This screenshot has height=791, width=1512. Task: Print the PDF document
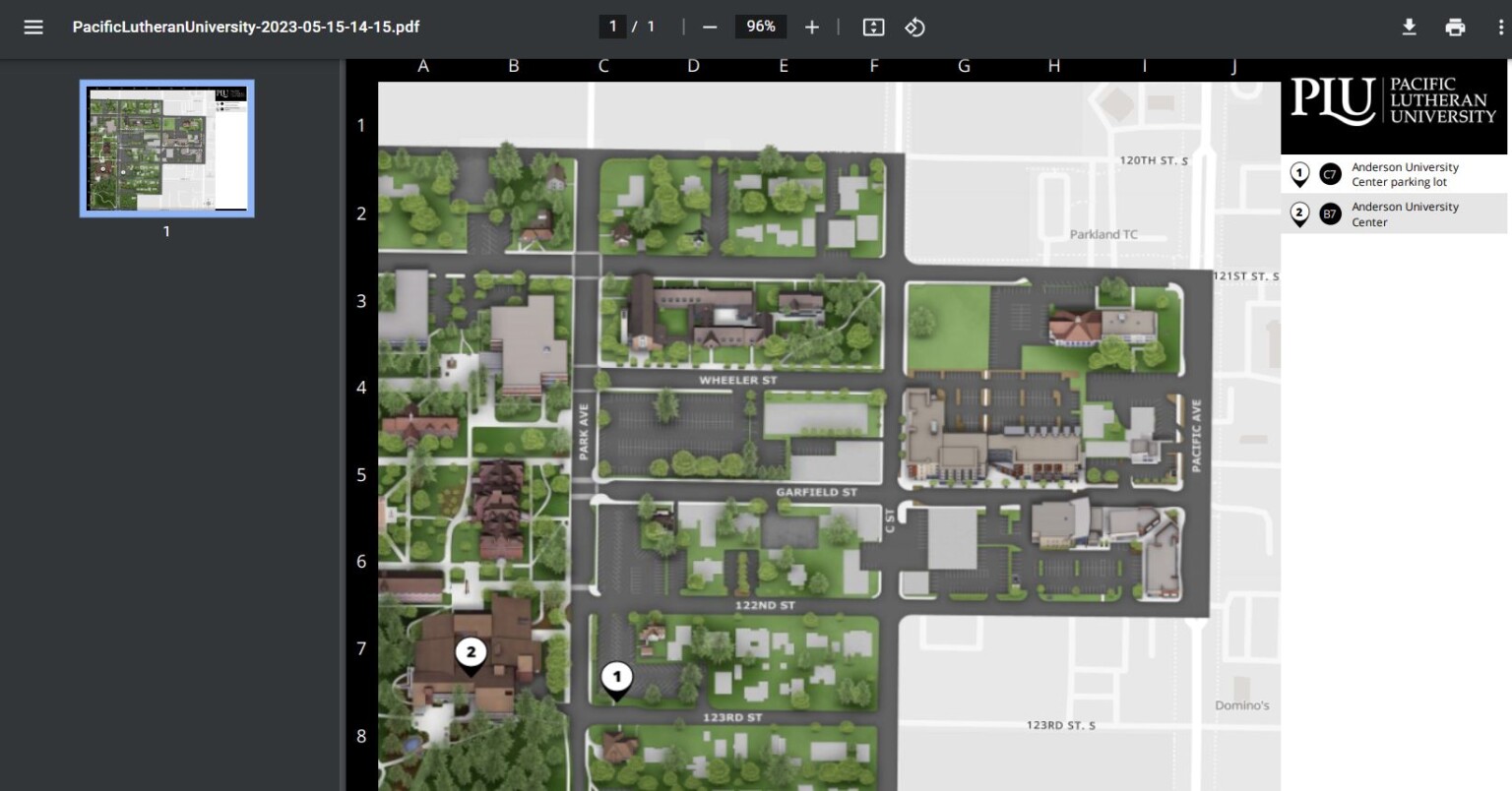(1455, 27)
